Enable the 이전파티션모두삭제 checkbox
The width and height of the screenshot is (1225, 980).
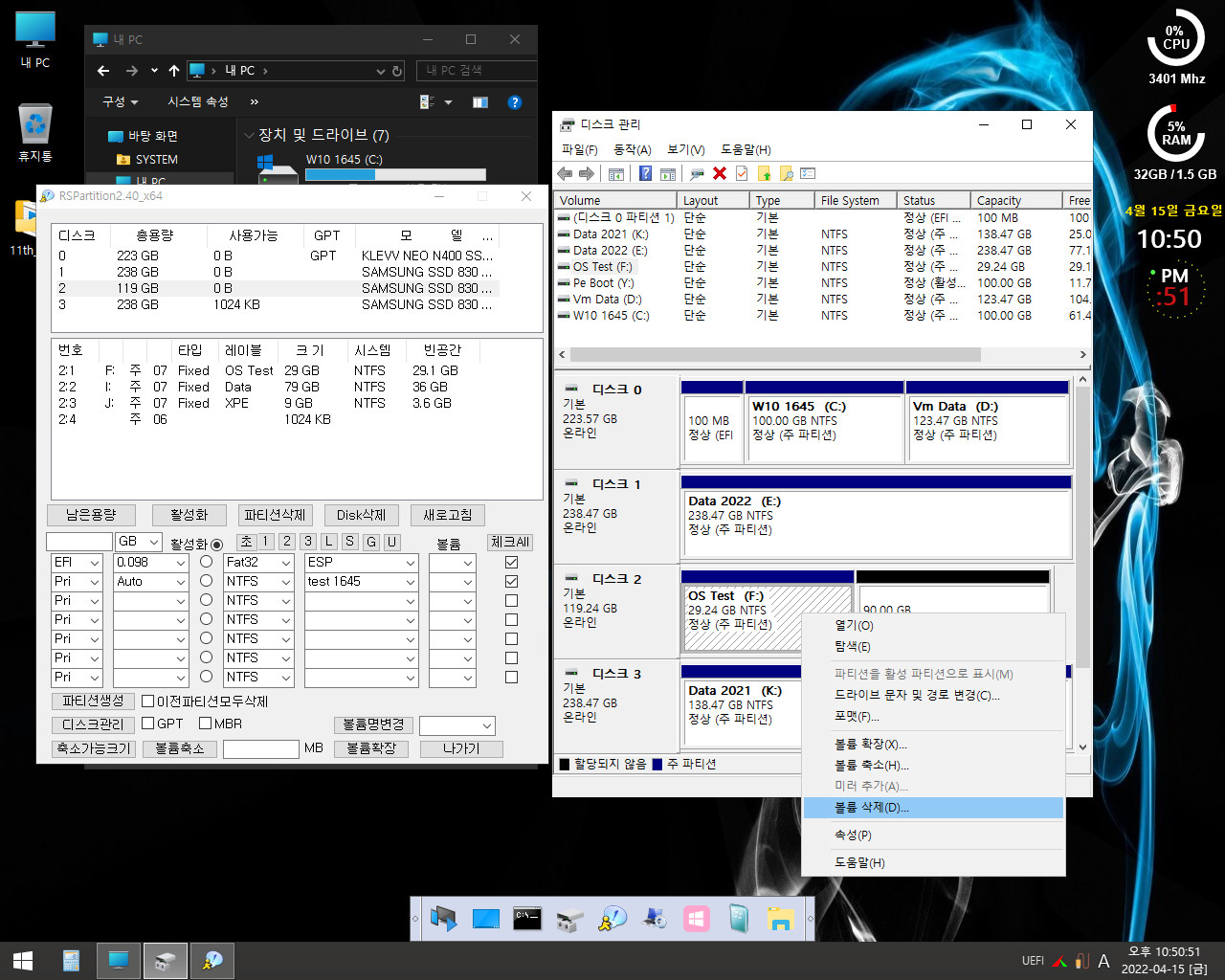(x=147, y=701)
